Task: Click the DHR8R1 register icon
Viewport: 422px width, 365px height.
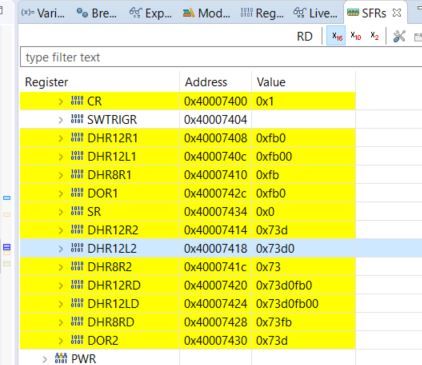Action: (77, 174)
